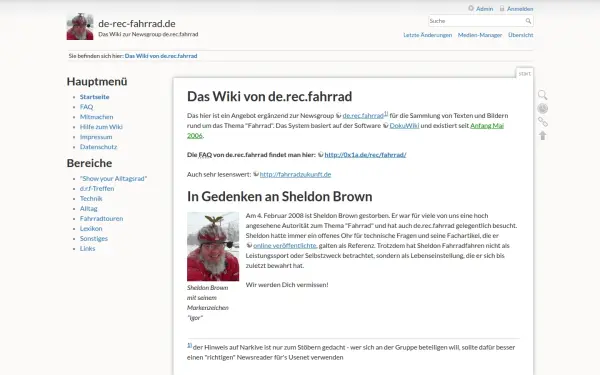Open Mitmachen in Hauptmenü
Image resolution: width=600 pixels, height=375 pixels.
click(x=96, y=117)
